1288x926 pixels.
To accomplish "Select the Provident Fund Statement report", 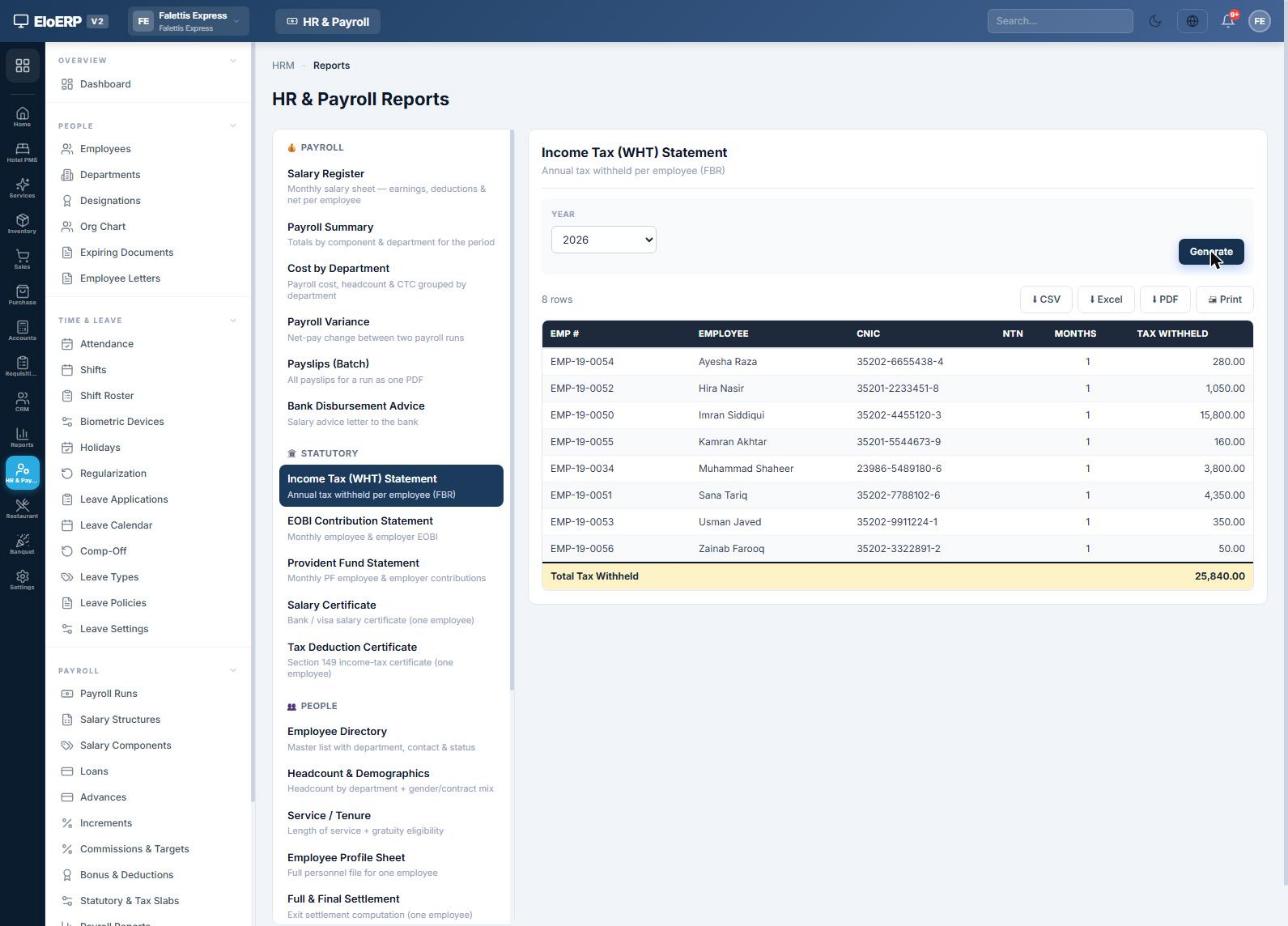I will [x=391, y=570].
